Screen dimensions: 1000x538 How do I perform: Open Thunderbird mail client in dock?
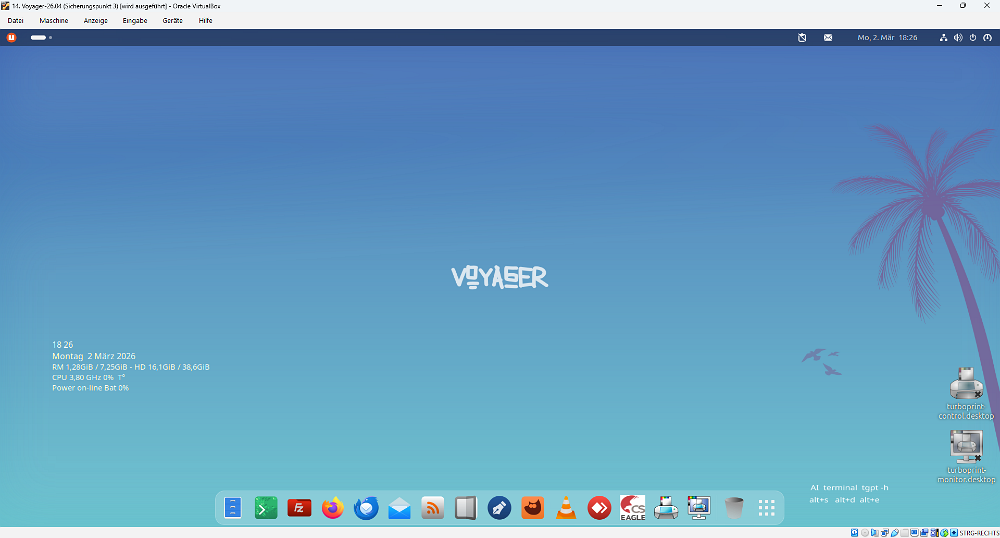click(x=366, y=508)
